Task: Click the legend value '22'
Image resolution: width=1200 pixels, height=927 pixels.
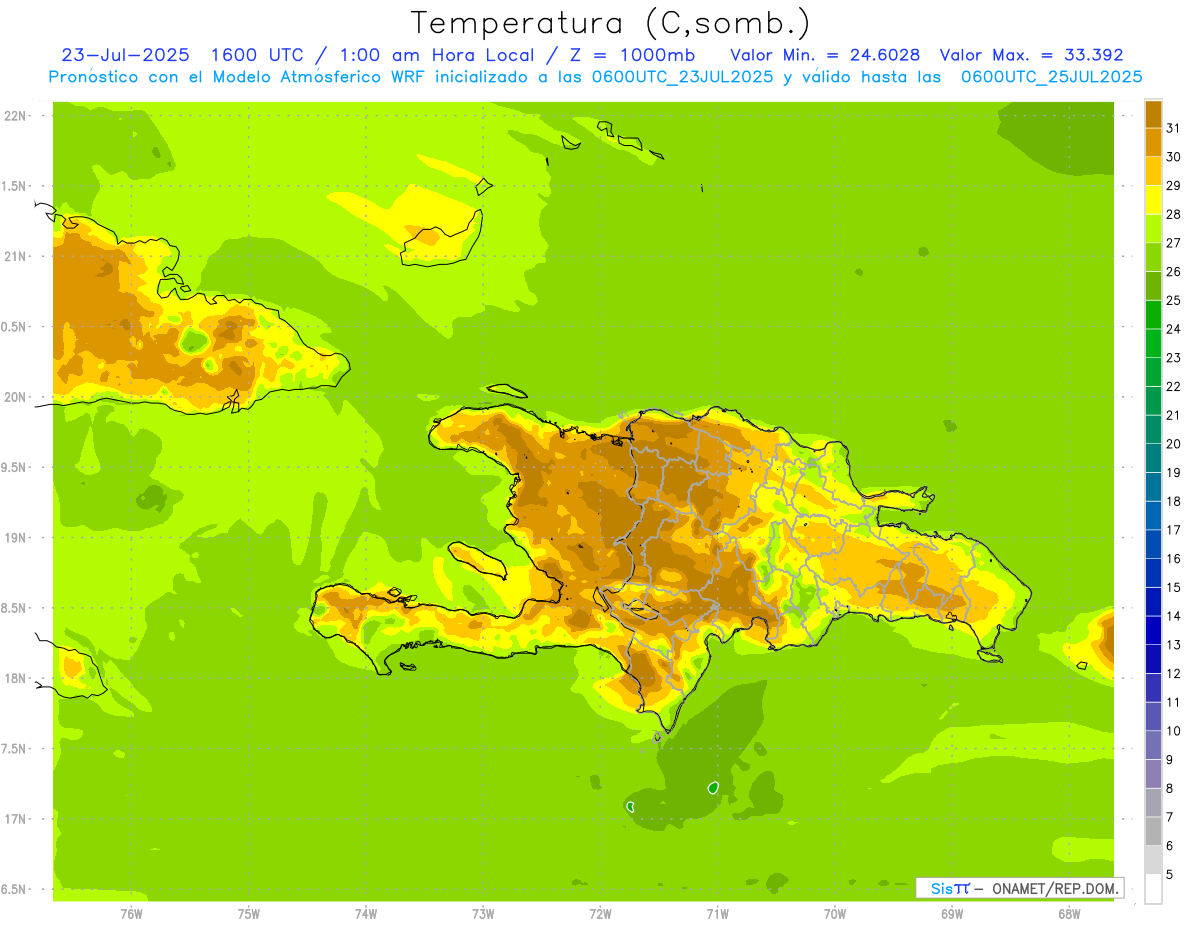Action: pyautogui.click(x=1174, y=387)
